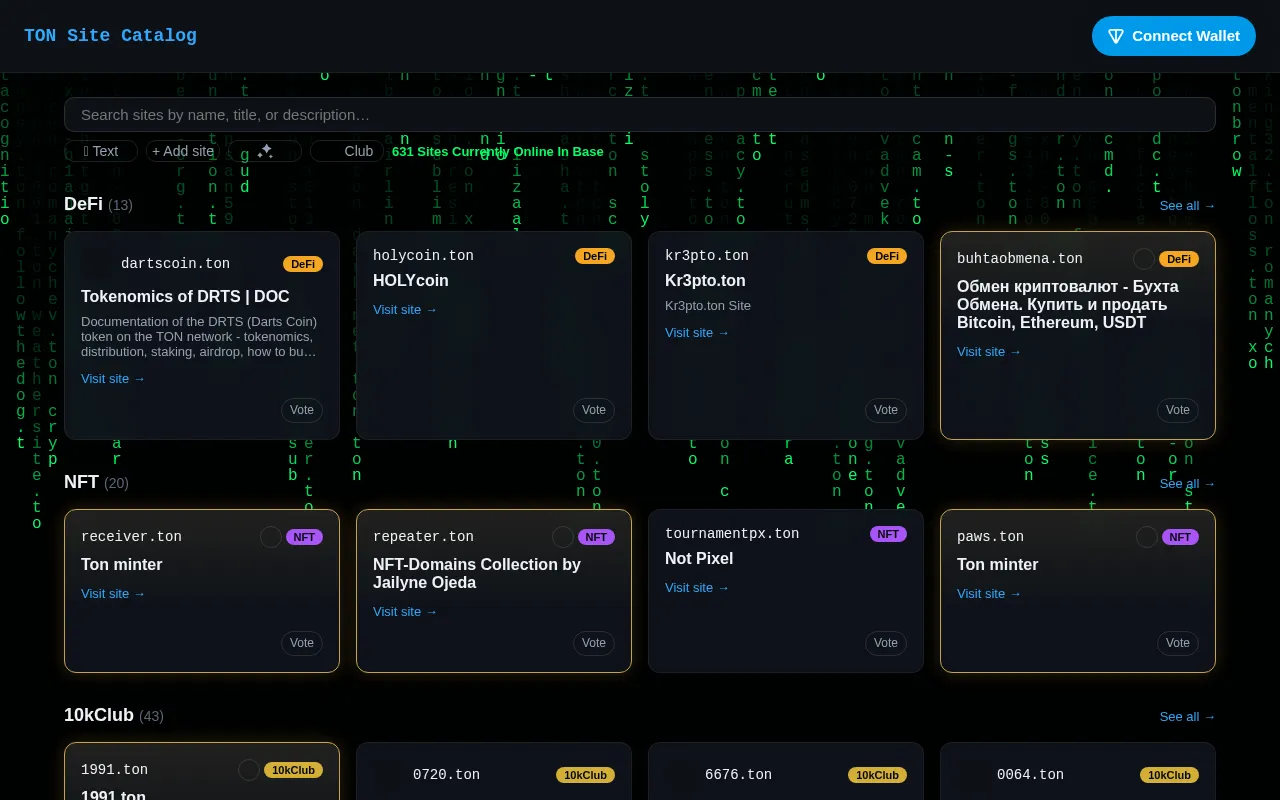Open See all for the 10kClub section
Image resolution: width=1280 pixels, height=800 pixels.
click(x=1188, y=716)
